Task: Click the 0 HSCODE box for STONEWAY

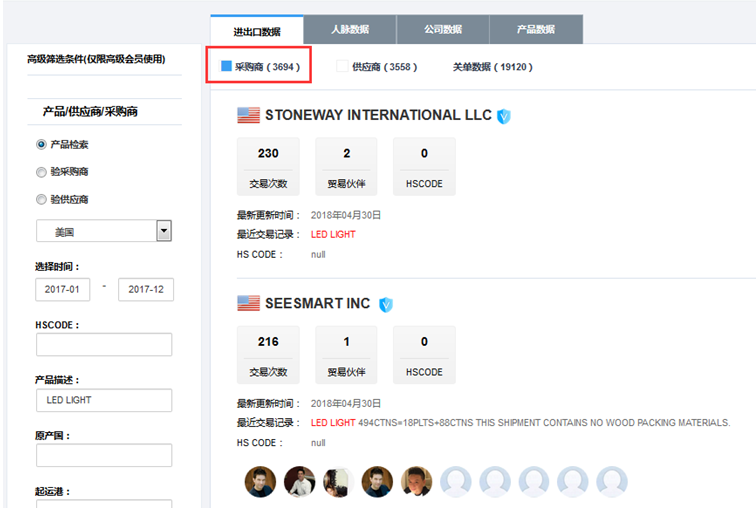Action: point(424,167)
